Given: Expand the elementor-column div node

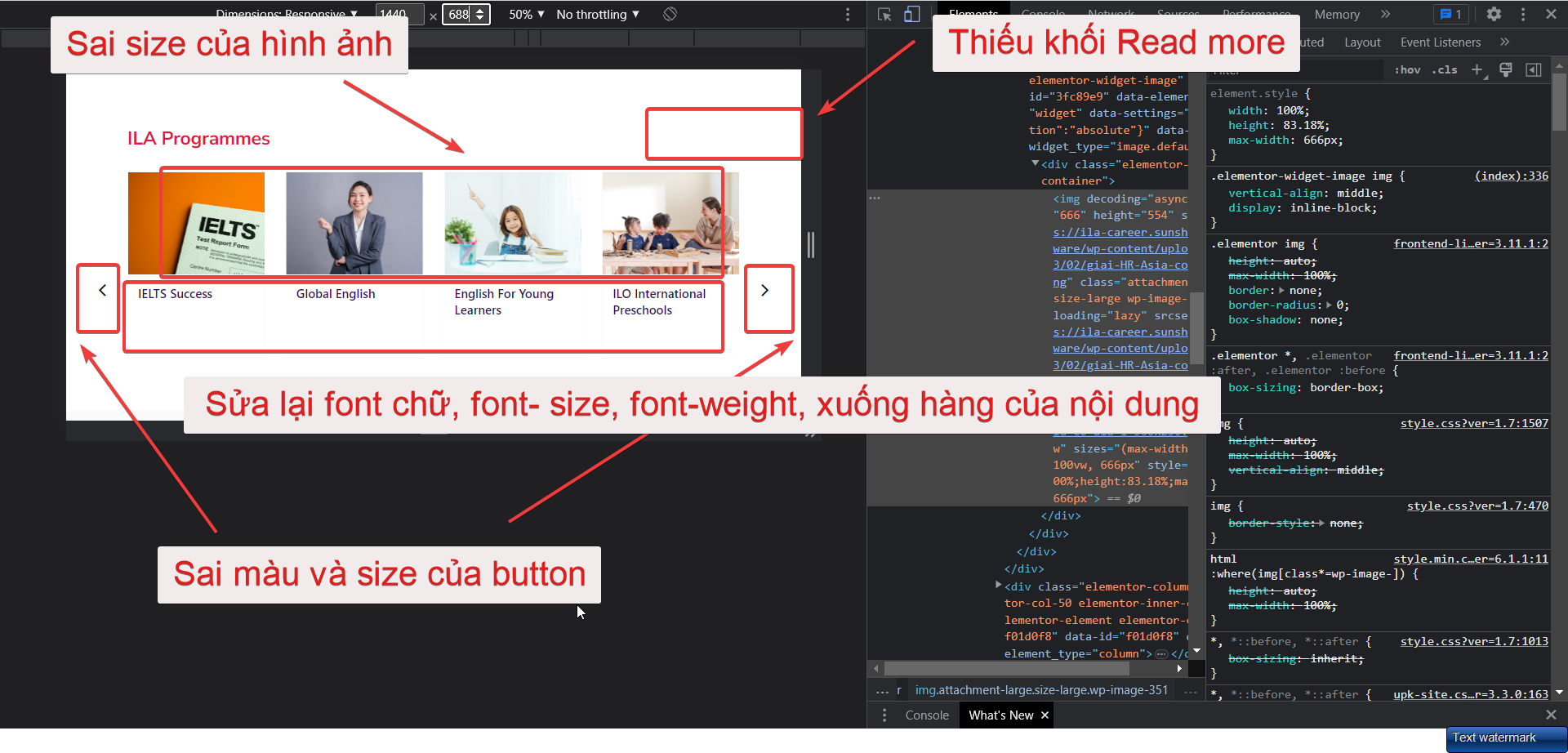Looking at the screenshot, I should pyautogui.click(x=999, y=586).
